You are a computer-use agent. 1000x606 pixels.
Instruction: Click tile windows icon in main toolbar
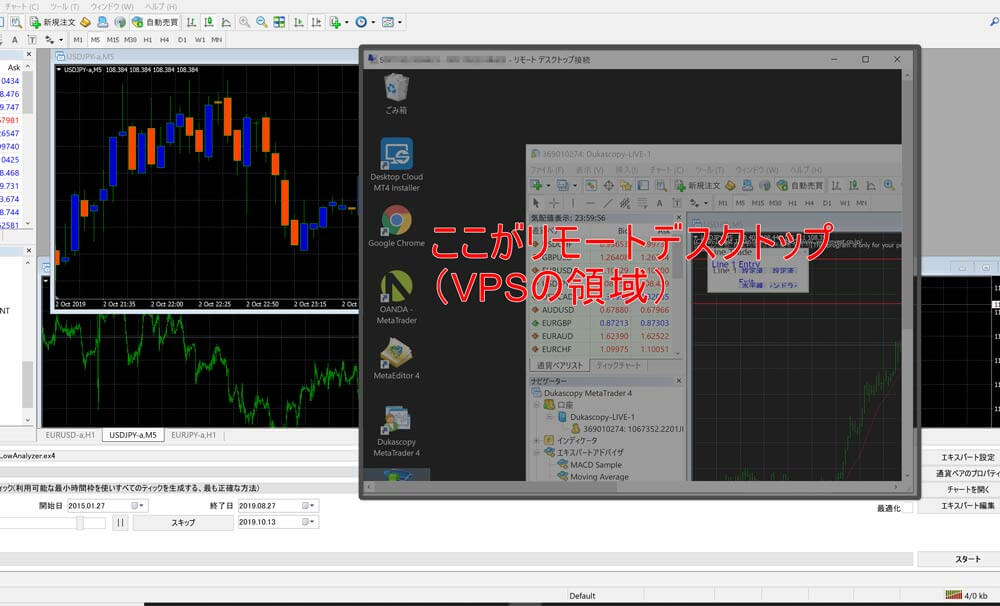[x=279, y=22]
